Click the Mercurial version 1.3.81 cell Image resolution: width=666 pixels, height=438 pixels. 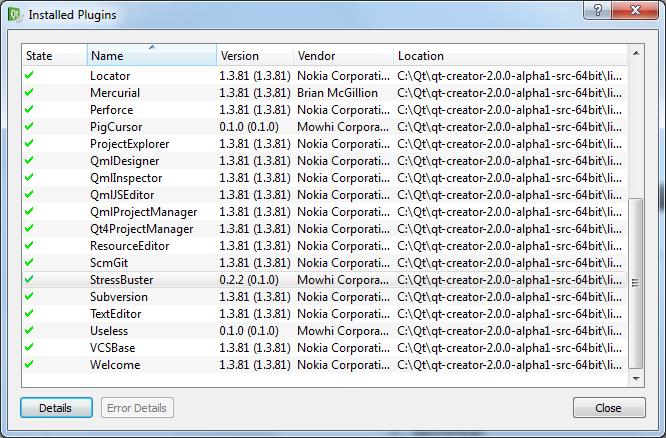[x=255, y=93]
